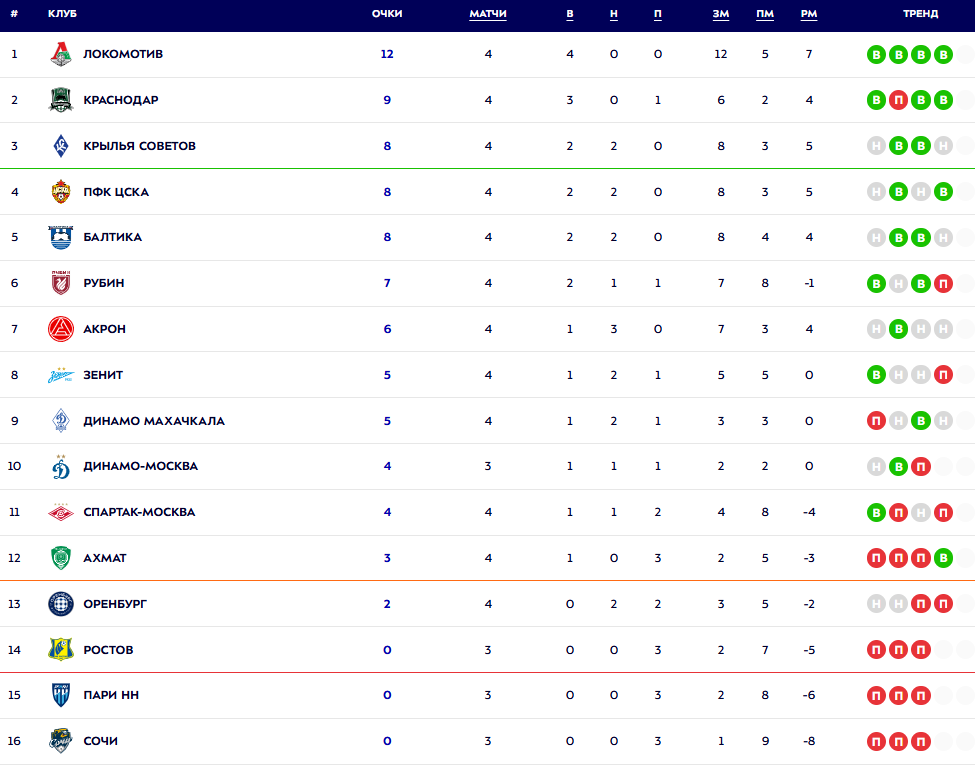This screenshot has width=975, height=768.
Task: Open the Балтика team link
Action: pyautogui.click(x=112, y=238)
